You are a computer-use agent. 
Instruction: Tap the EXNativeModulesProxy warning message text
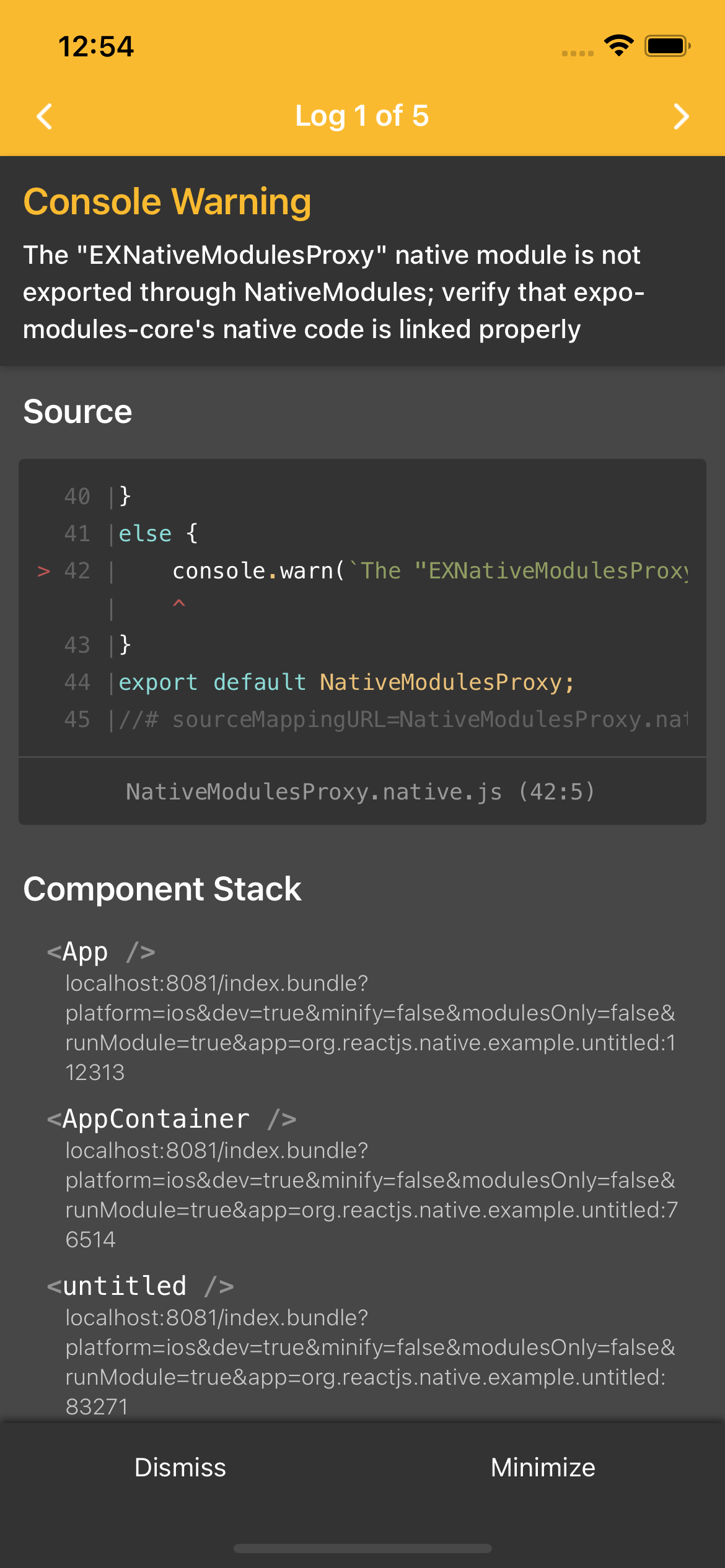point(333,292)
